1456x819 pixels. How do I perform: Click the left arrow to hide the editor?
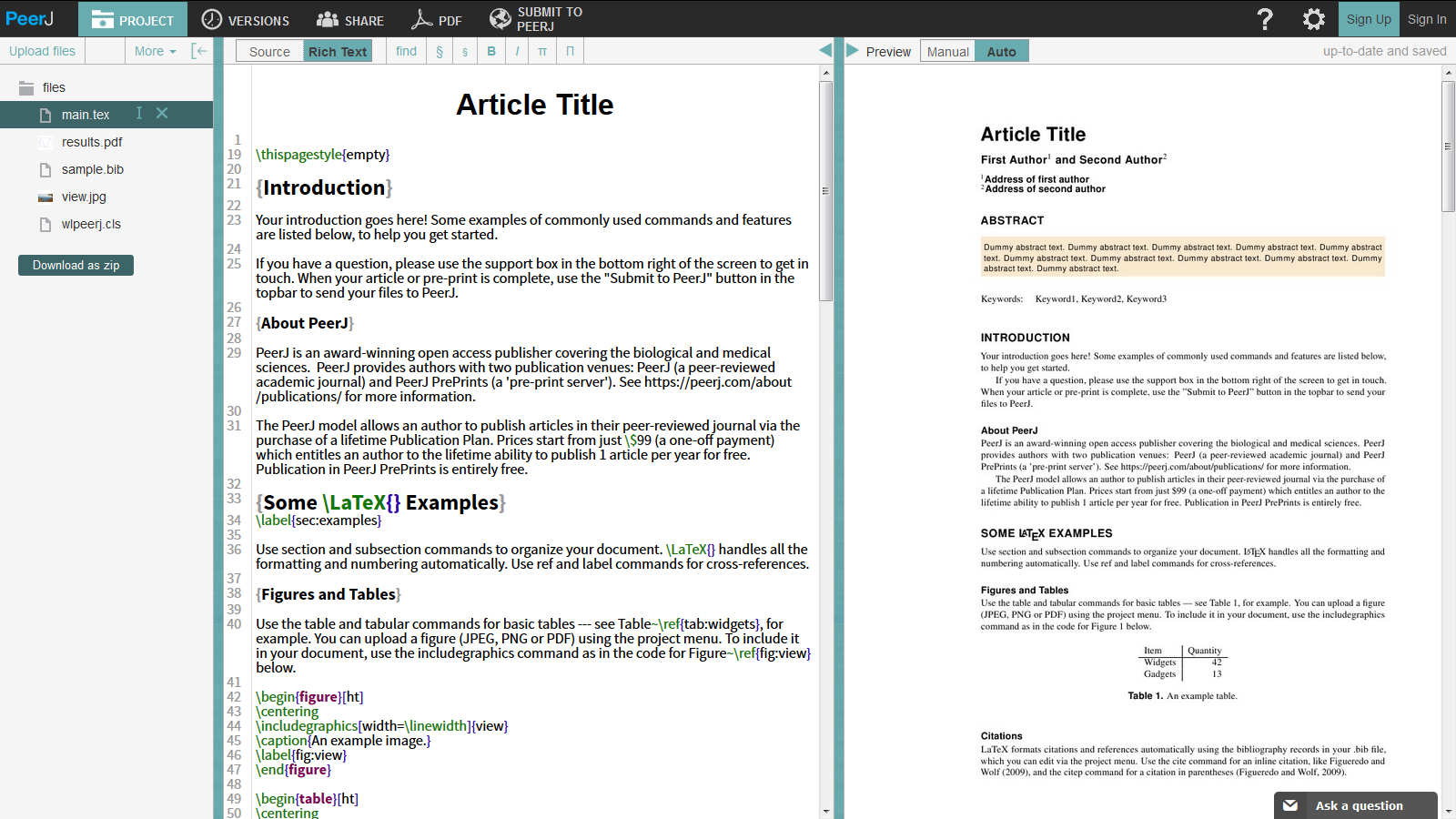825,50
